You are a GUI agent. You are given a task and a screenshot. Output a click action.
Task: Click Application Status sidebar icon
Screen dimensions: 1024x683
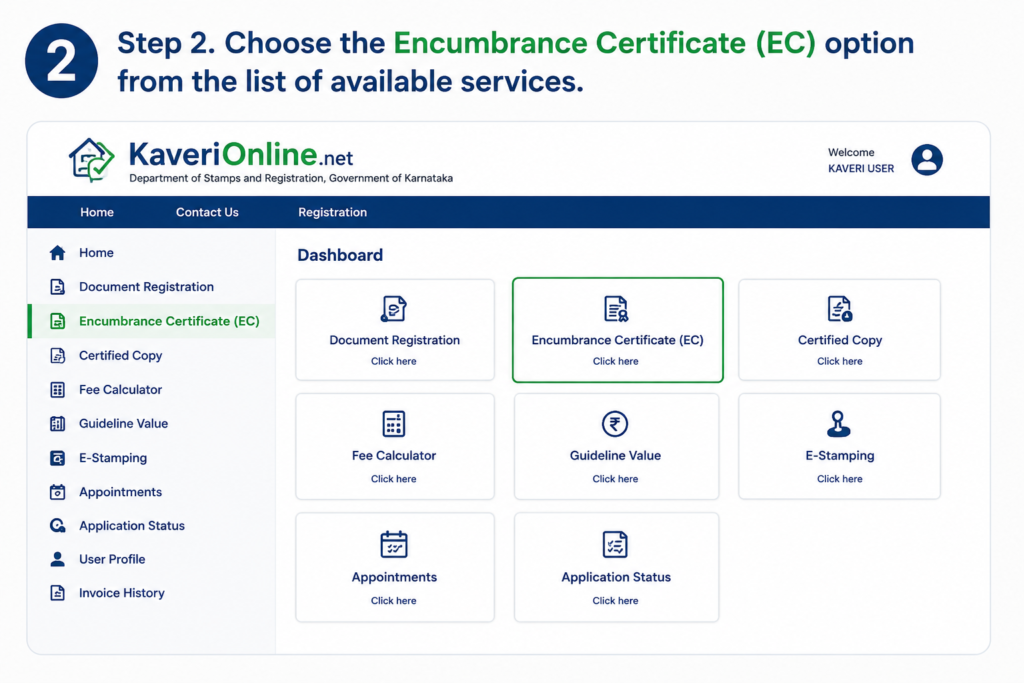[57, 526]
